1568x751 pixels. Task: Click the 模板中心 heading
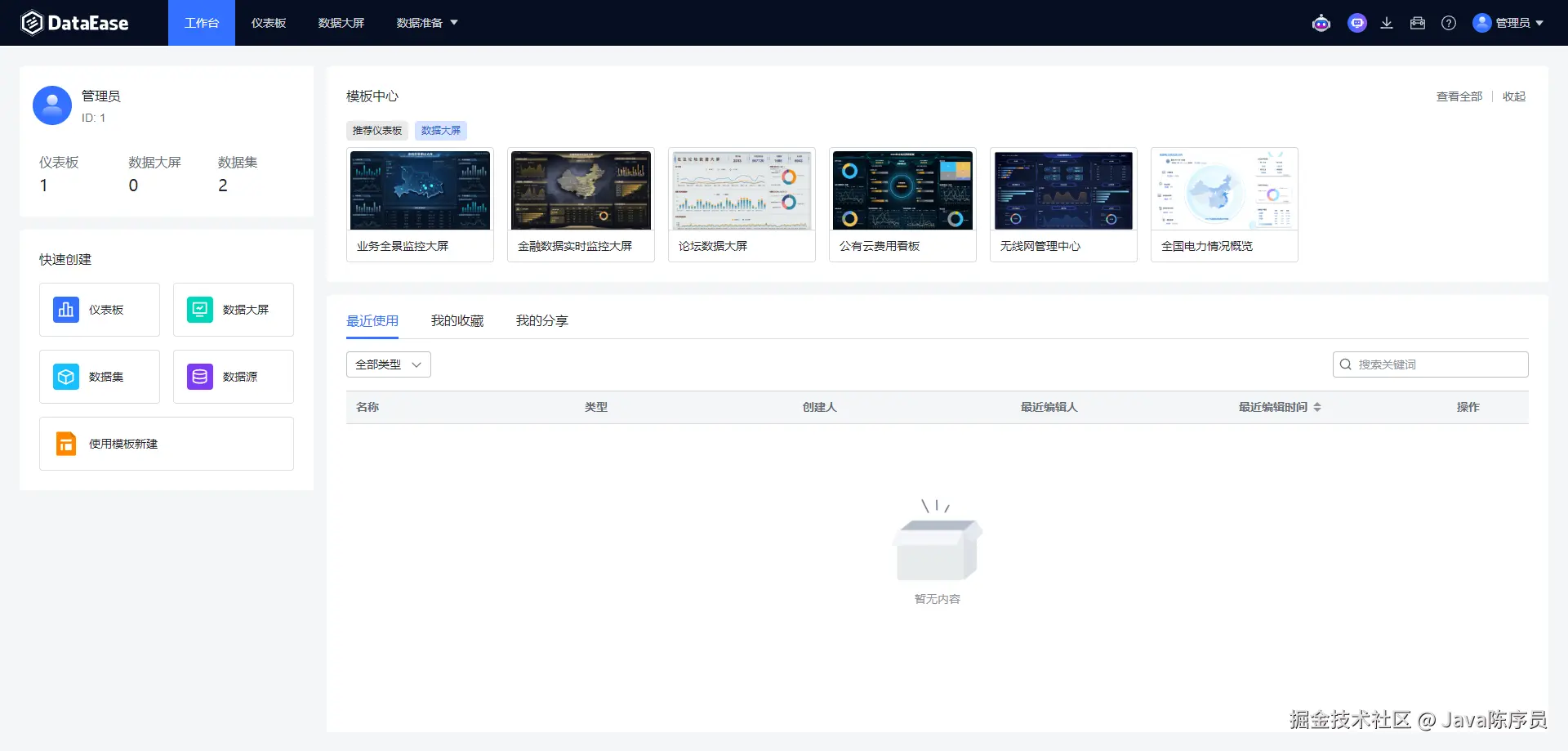pyautogui.click(x=372, y=96)
